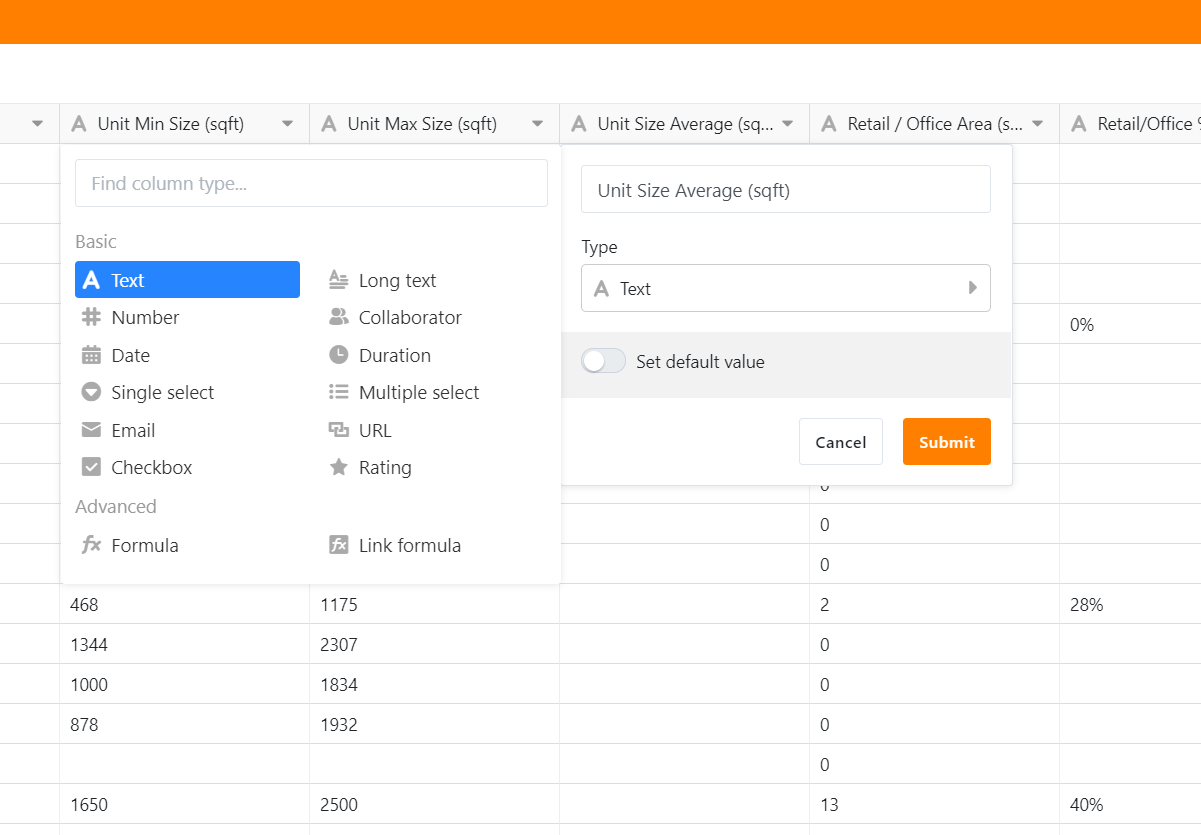
Task: Select Multiple select column type
Action: (x=418, y=393)
